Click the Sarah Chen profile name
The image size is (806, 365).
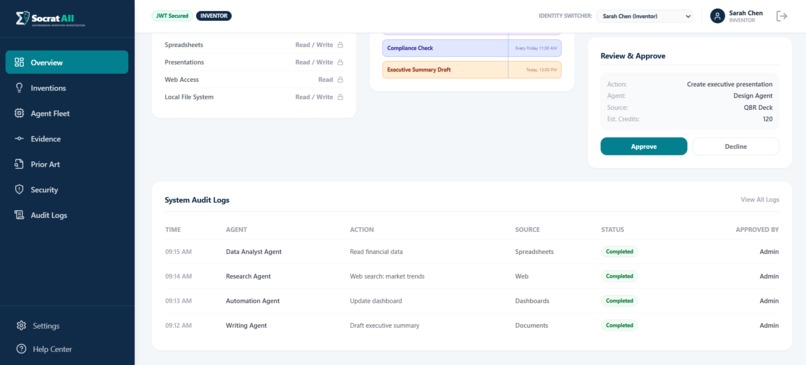point(746,13)
